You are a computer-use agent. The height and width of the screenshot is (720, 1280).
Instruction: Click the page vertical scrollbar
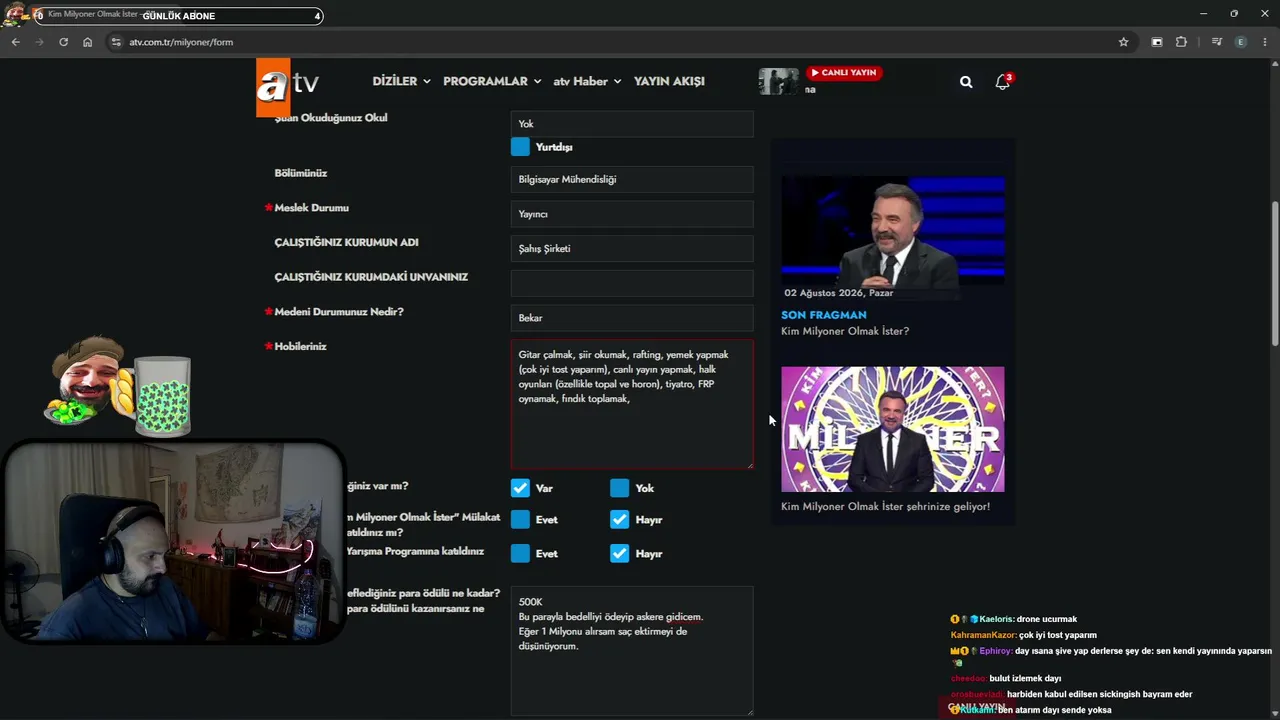(x=1274, y=274)
